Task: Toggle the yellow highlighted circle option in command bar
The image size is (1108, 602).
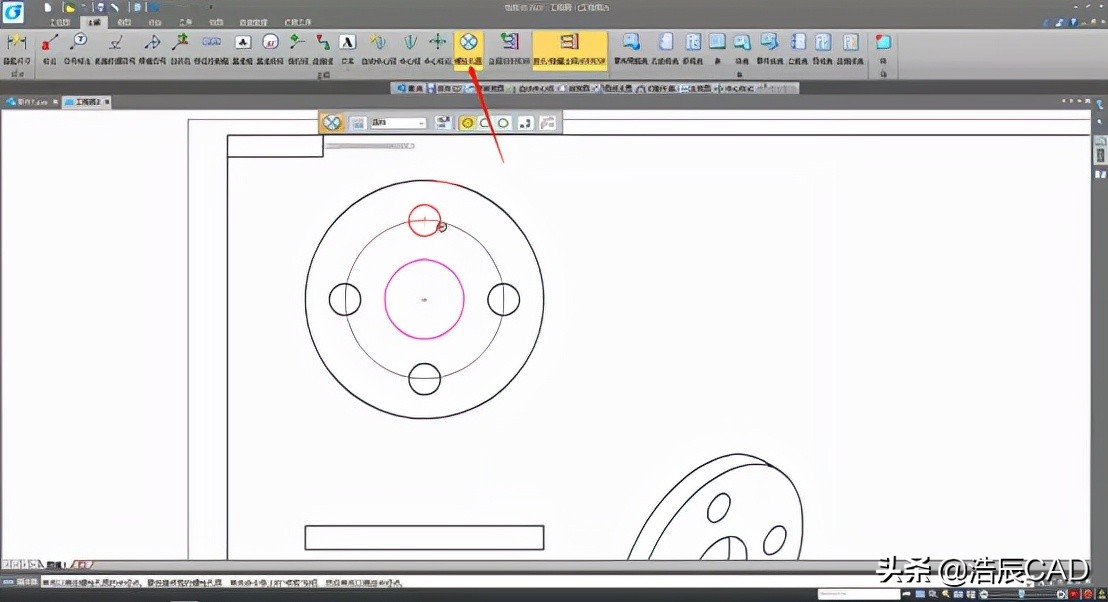Action: pyautogui.click(x=467, y=123)
